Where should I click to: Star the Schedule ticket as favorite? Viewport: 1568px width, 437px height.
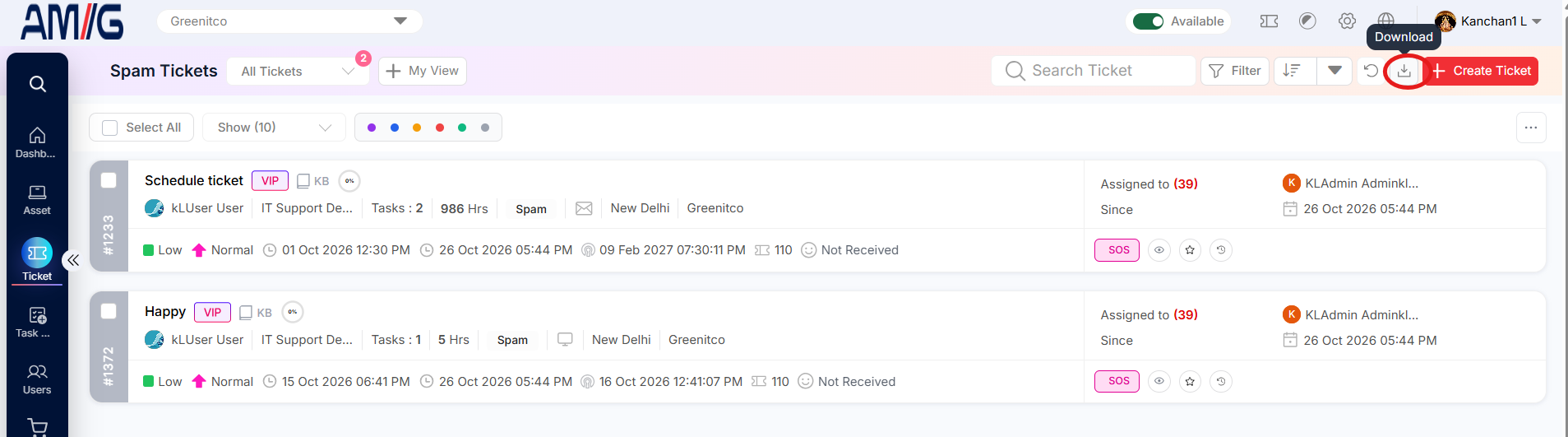[x=1190, y=250]
